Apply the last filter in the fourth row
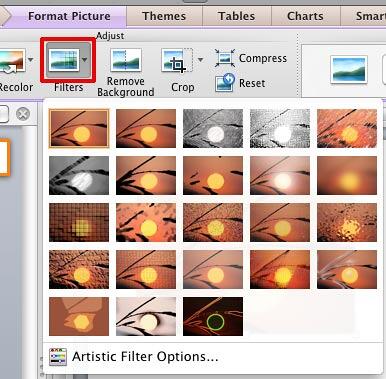Image resolution: width=386 pixels, height=379 pixels. [347, 269]
